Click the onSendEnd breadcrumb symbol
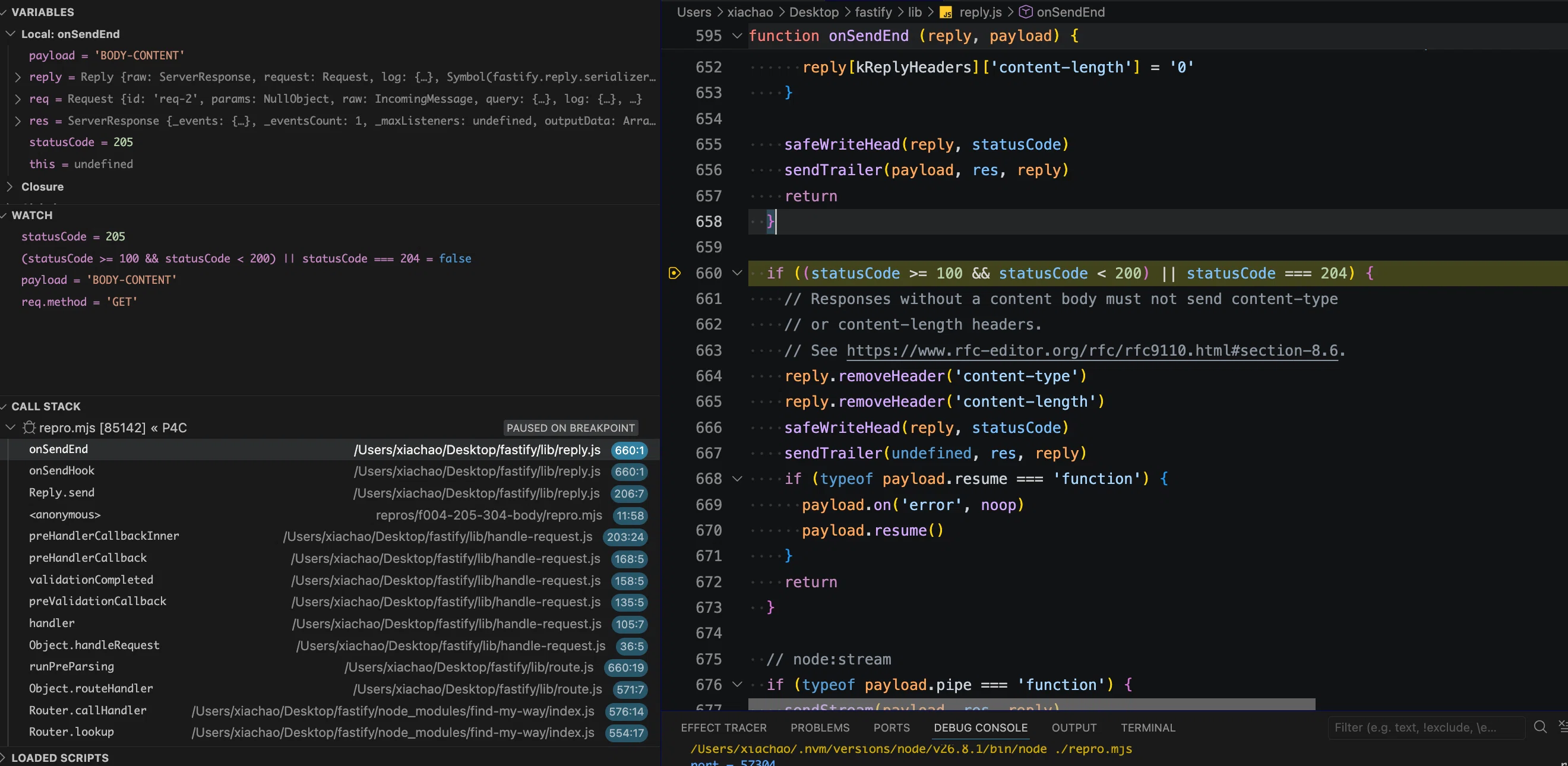1568x766 pixels. click(1070, 12)
